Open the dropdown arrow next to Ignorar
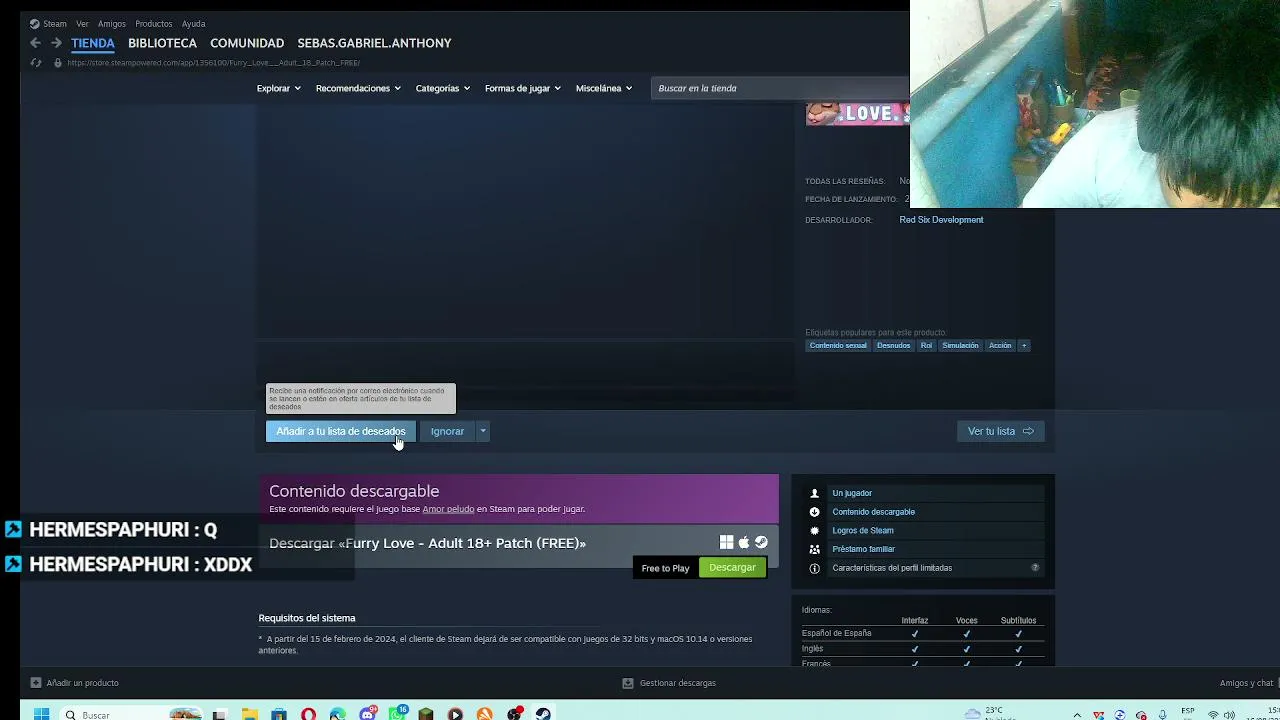Screen dimensions: 1280x720 [482, 431]
